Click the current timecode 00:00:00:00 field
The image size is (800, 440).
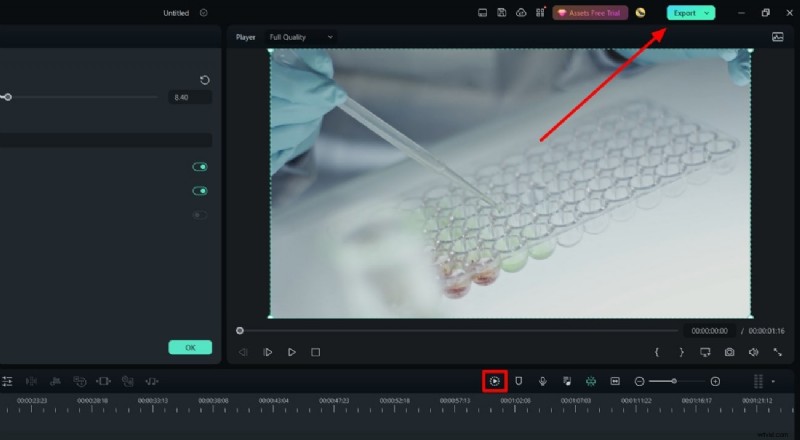[709, 331]
